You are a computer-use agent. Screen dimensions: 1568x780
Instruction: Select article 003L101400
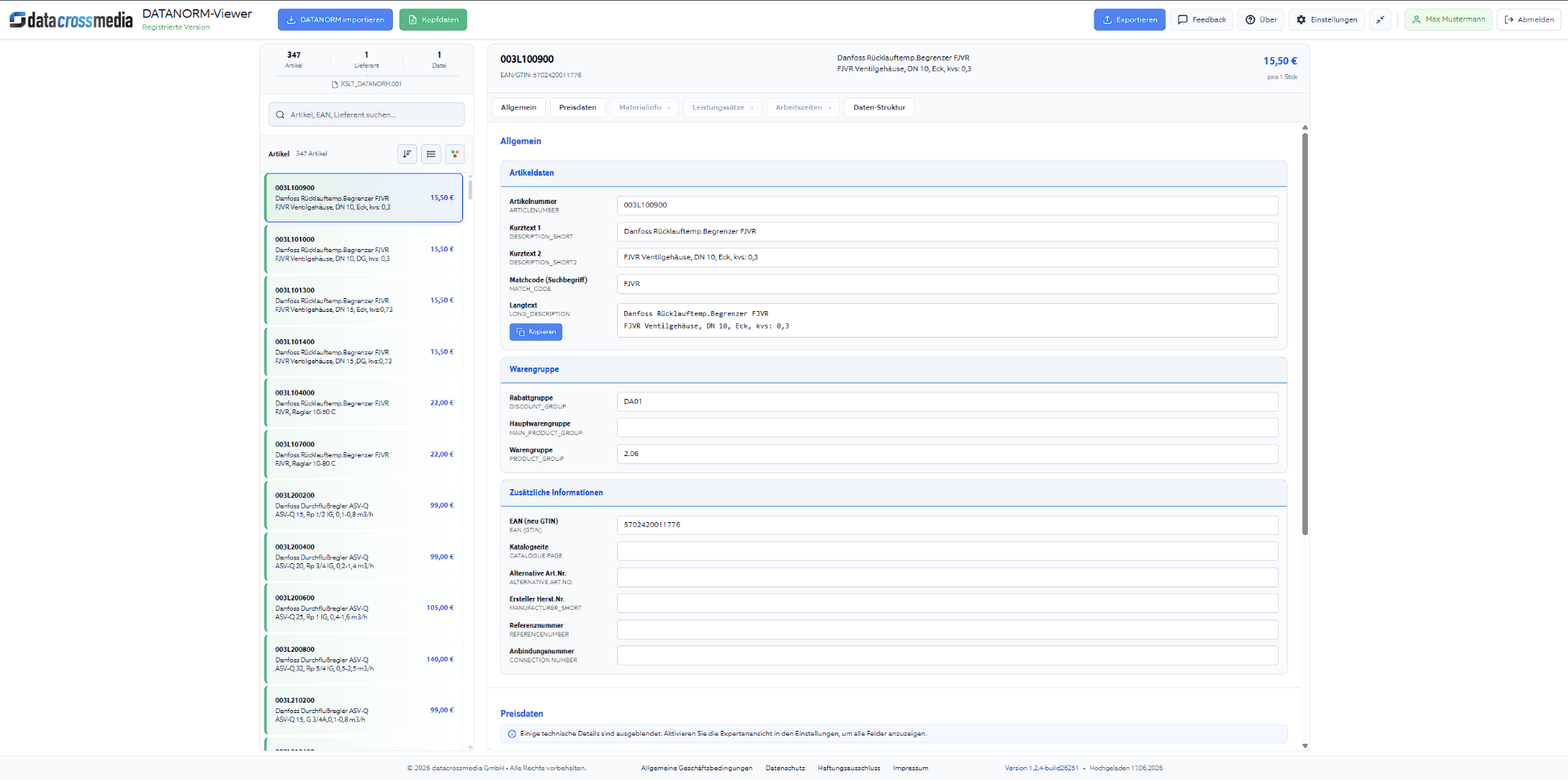click(364, 351)
